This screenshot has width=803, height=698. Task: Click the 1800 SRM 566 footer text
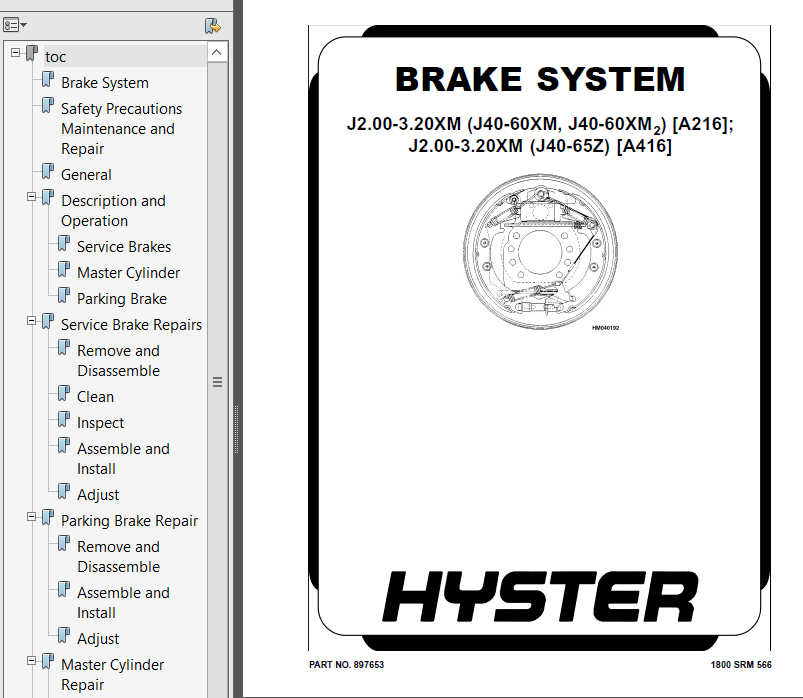coord(741,665)
